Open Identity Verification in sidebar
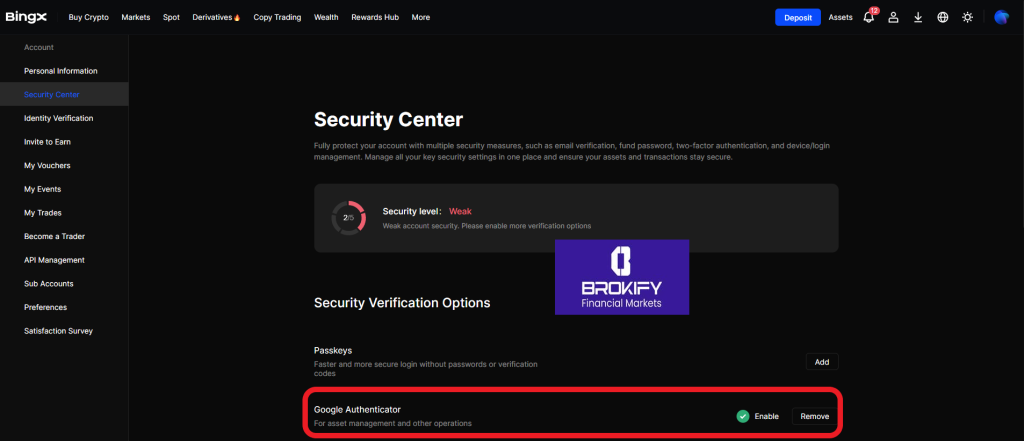The height and width of the screenshot is (441, 1024). click(x=59, y=118)
